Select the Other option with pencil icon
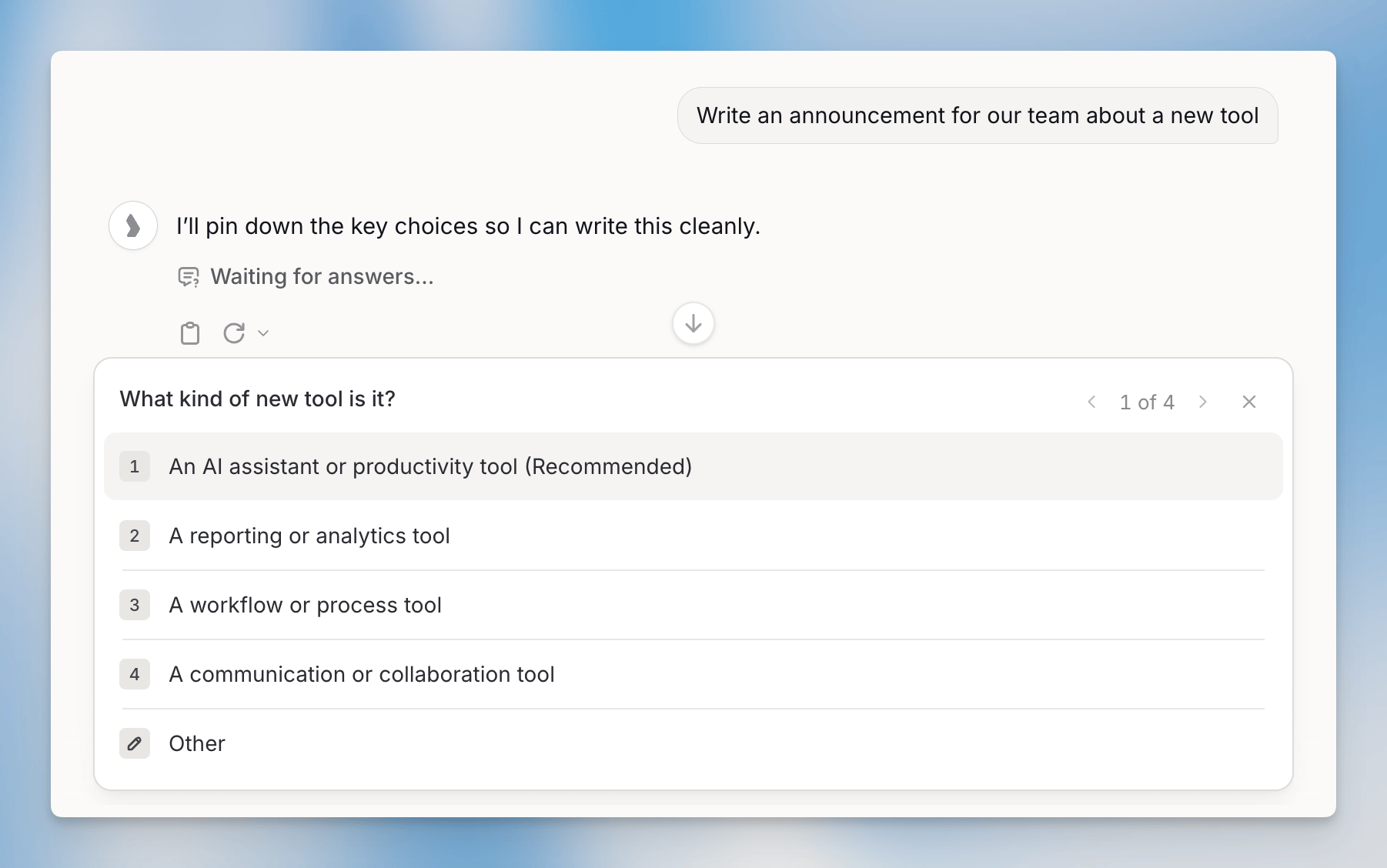The height and width of the screenshot is (868, 1387). [x=693, y=743]
